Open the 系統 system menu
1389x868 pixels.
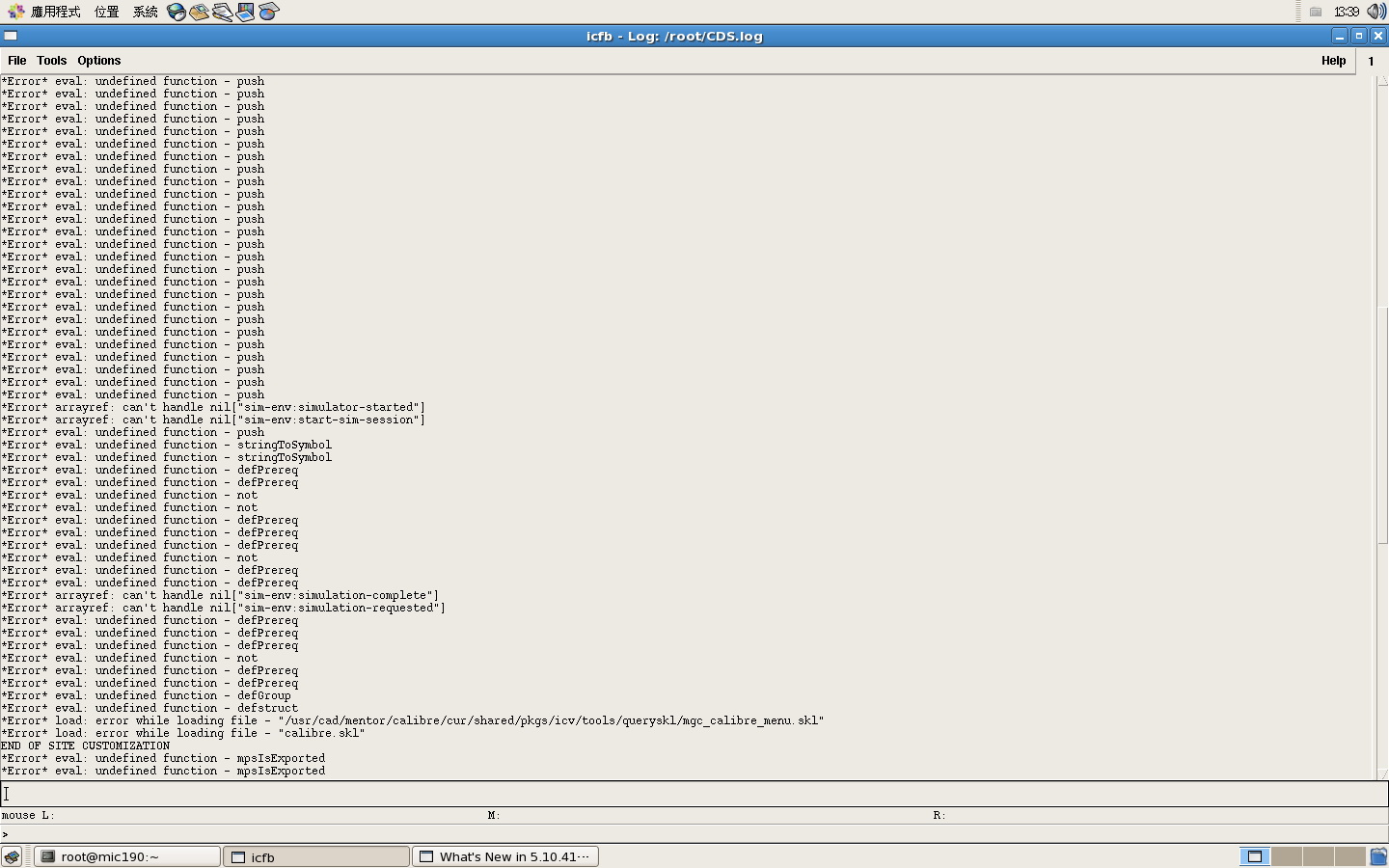(x=146, y=12)
